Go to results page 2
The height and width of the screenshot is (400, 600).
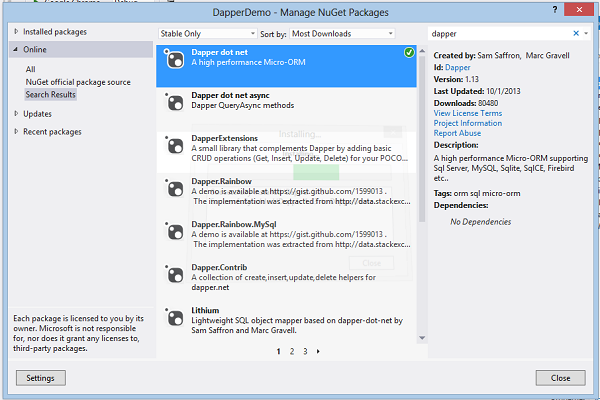pos(292,351)
